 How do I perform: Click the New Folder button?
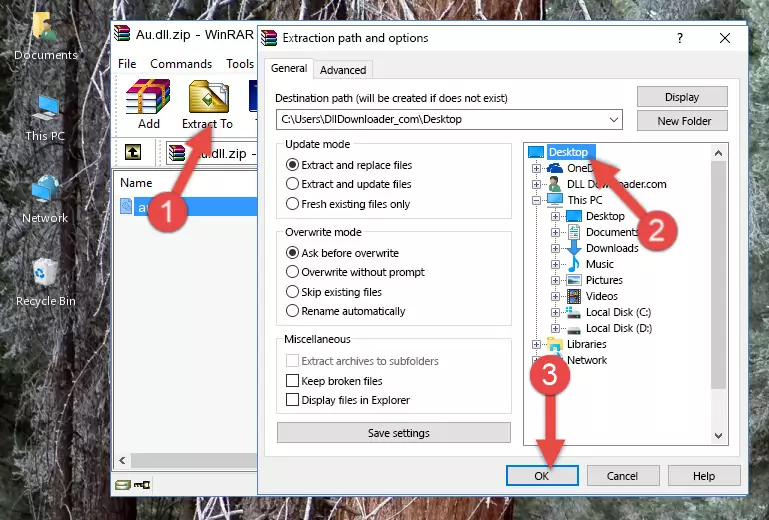point(682,121)
